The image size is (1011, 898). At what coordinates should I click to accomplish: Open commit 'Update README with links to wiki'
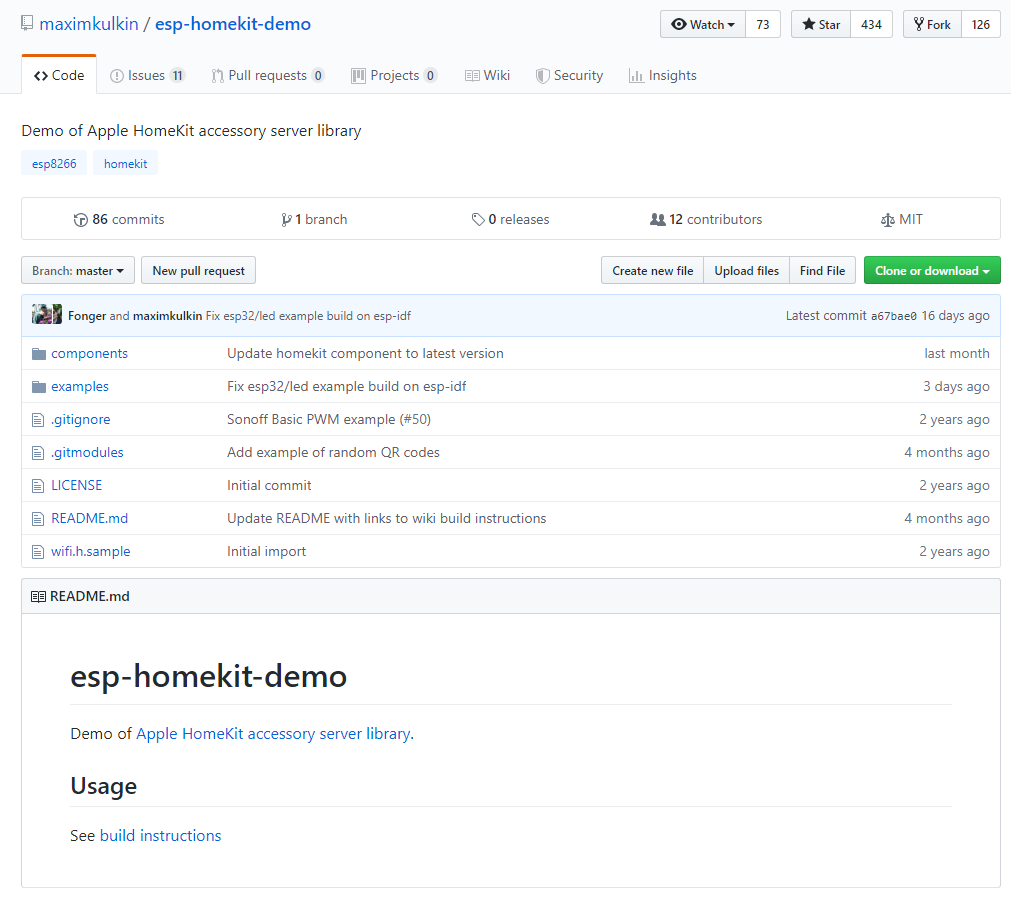[386, 518]
